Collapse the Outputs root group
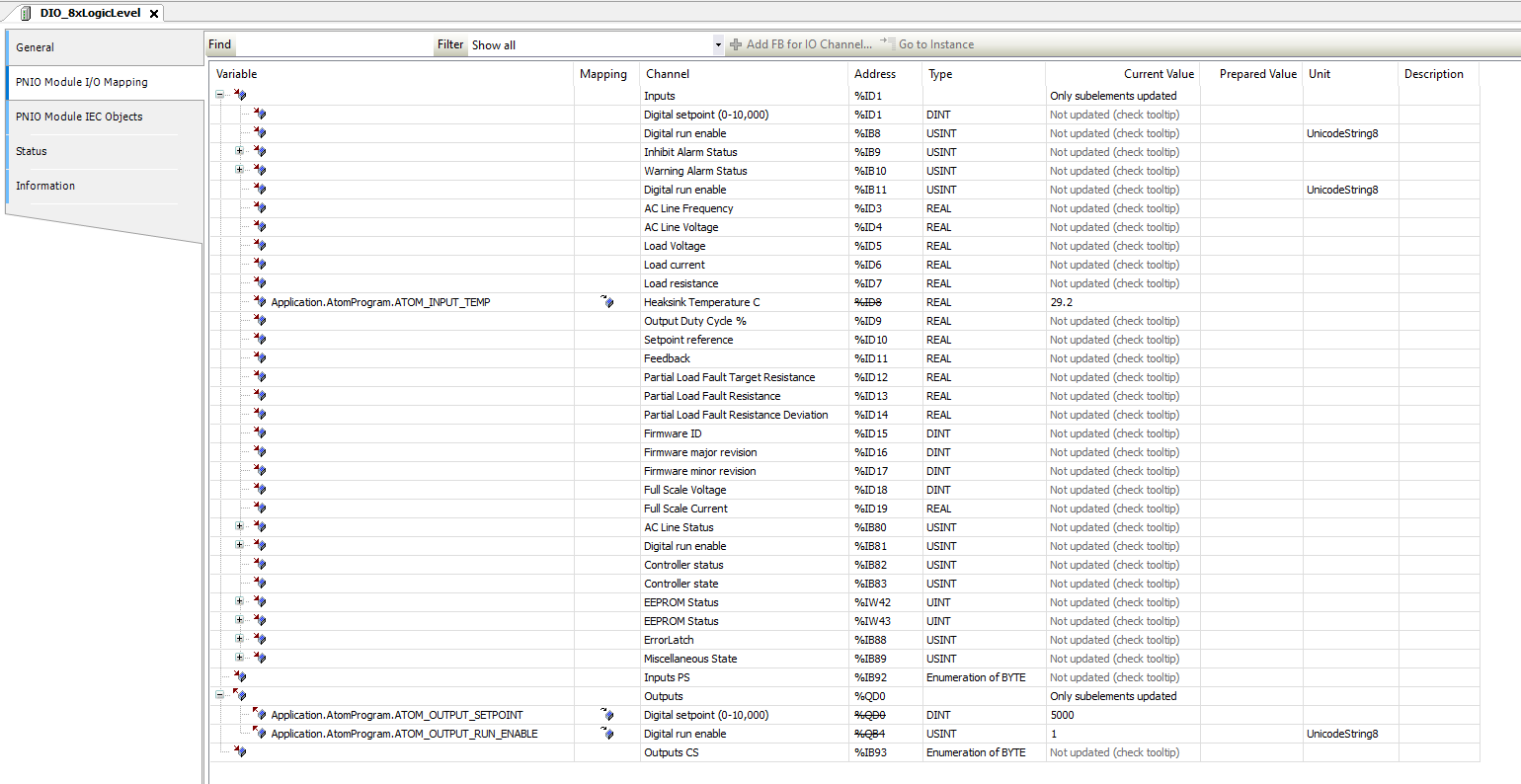Image resolution: width=1521 pixels, height=784 pixels. (x=220, y=696)
